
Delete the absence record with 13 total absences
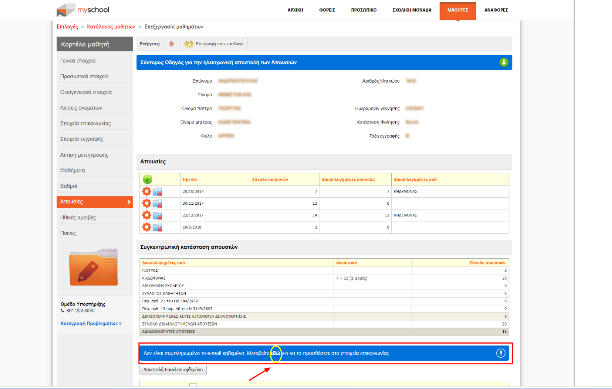tap(157, 203)
